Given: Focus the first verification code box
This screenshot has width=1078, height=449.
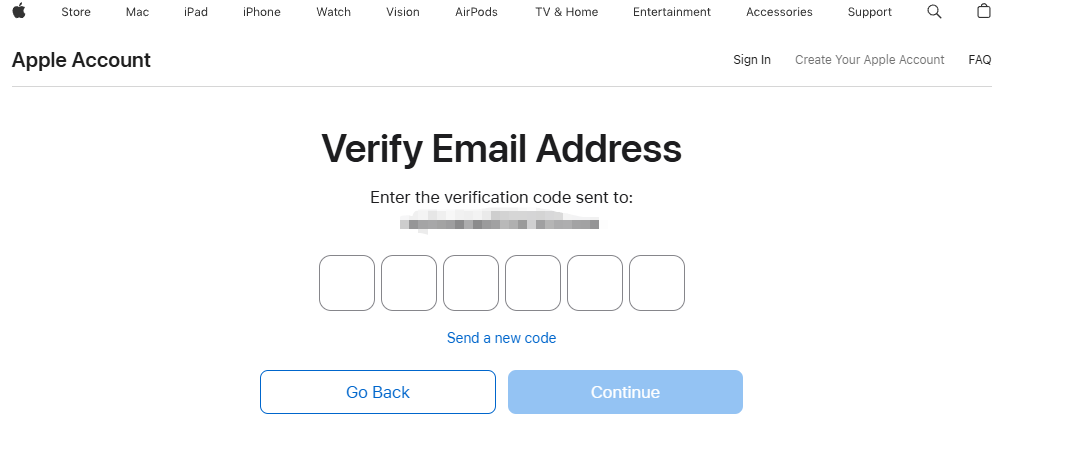Looking at the screenshot, I should coord(347,283).
